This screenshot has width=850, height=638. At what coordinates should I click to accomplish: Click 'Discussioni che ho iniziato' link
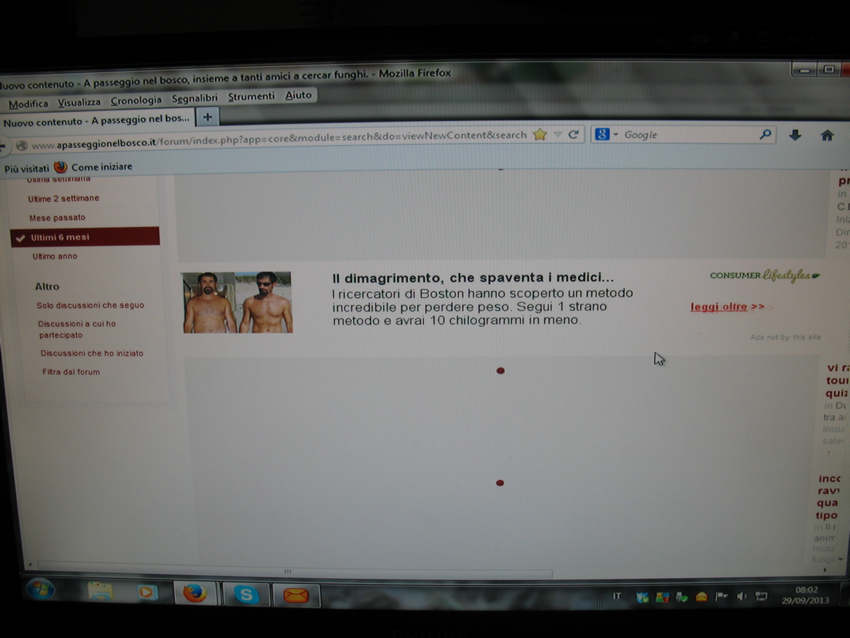(x=91, y=353)
